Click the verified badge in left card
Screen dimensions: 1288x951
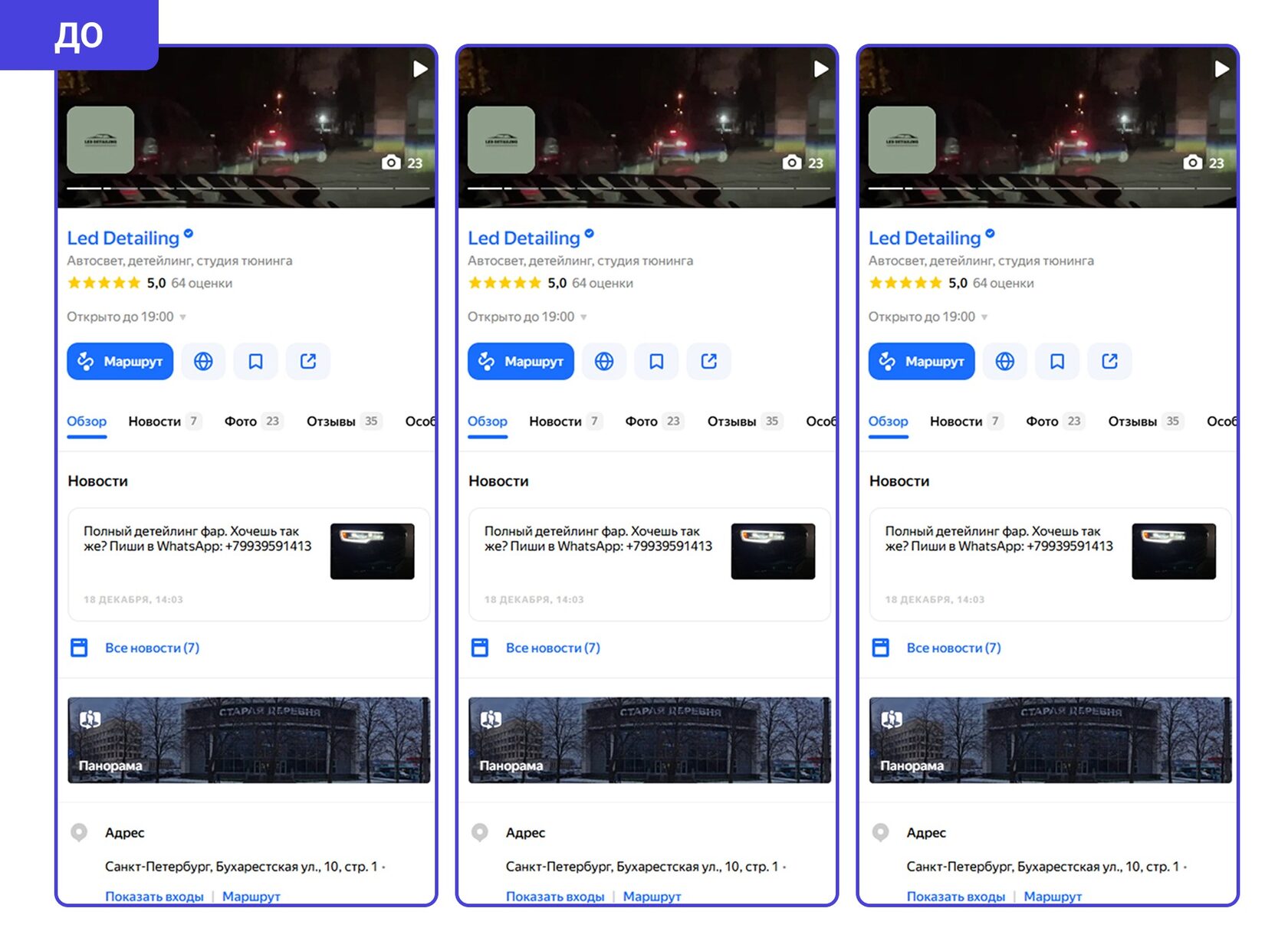pyautogui.click(x=189, y=234)
